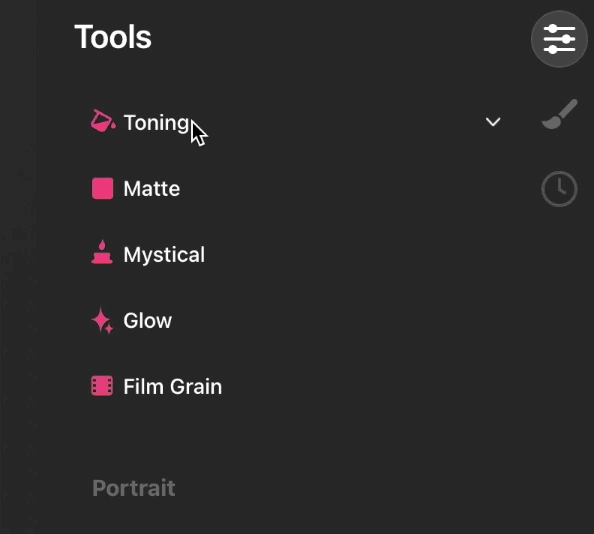The image size is (594, 534).
Task: Select the paintbrush tool icon
Action: (x=560, y=114)
